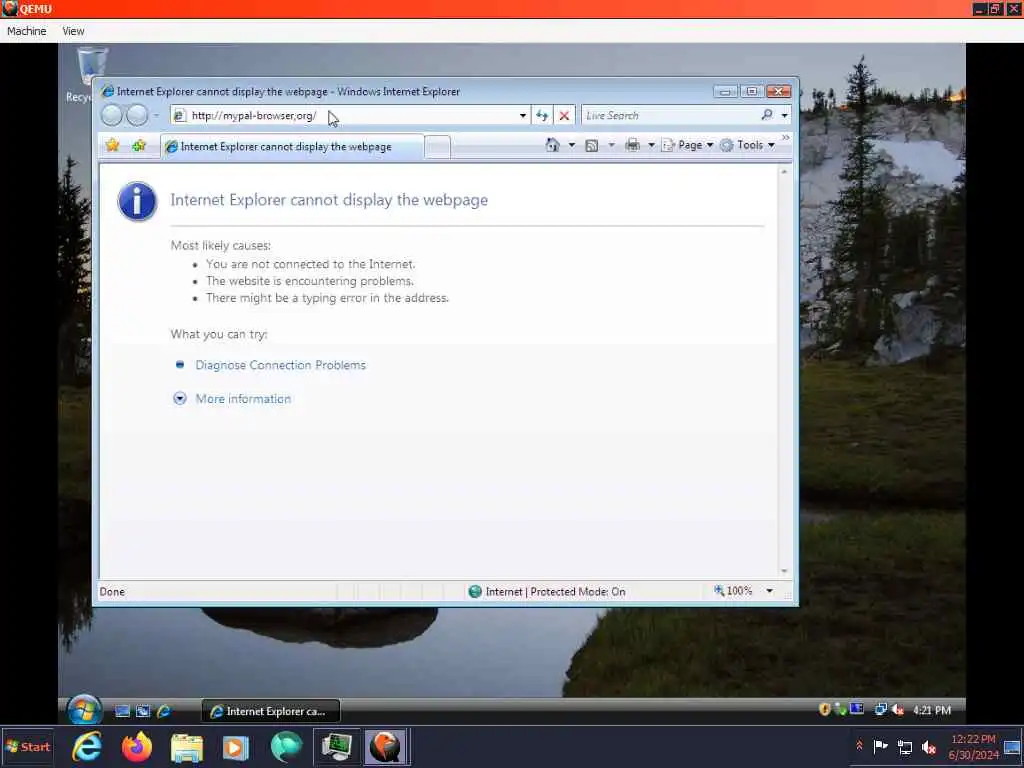Click the blue information icon
The height and width of the screenshot is (768, 1024).
[137, 201]
